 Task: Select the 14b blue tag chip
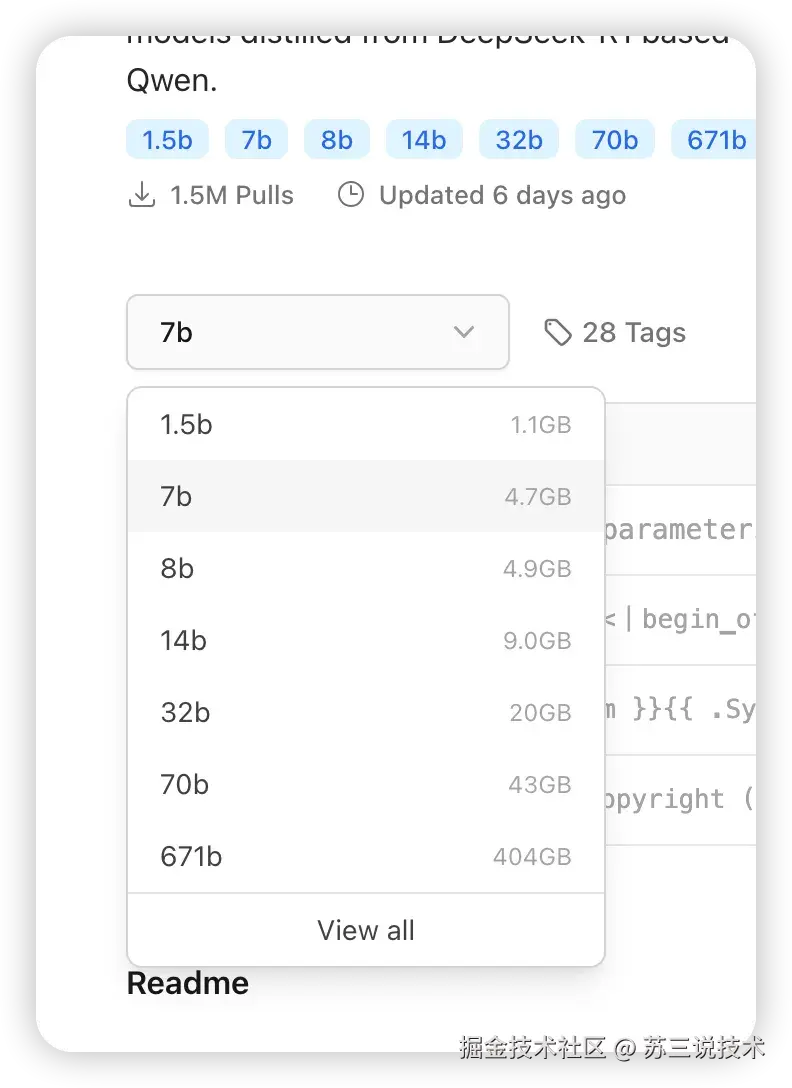tap(424, 140)
